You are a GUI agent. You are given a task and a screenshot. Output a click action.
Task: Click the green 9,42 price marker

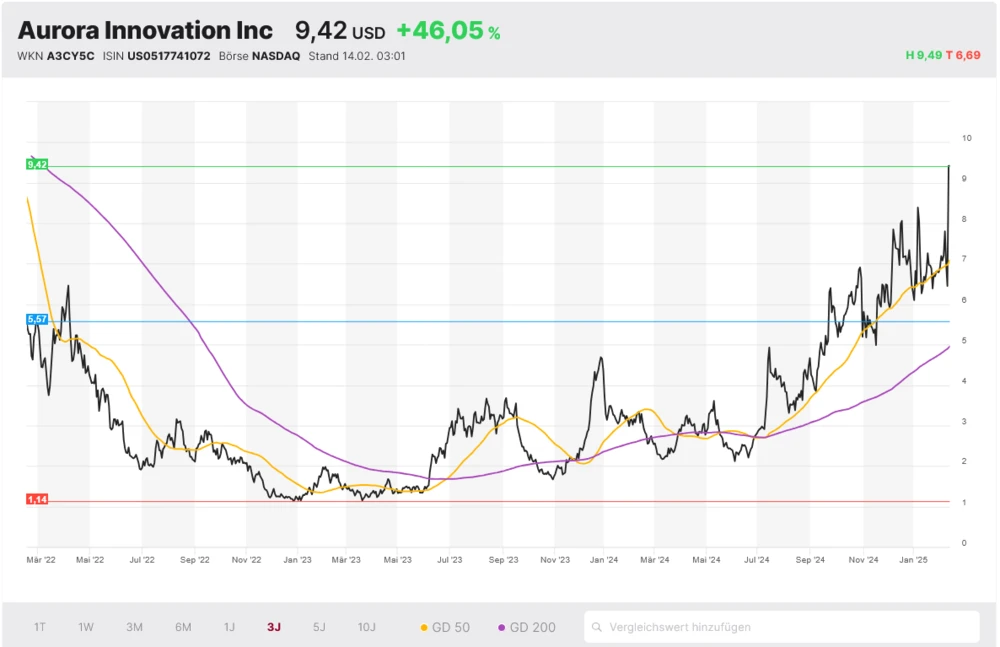point(37,164)
